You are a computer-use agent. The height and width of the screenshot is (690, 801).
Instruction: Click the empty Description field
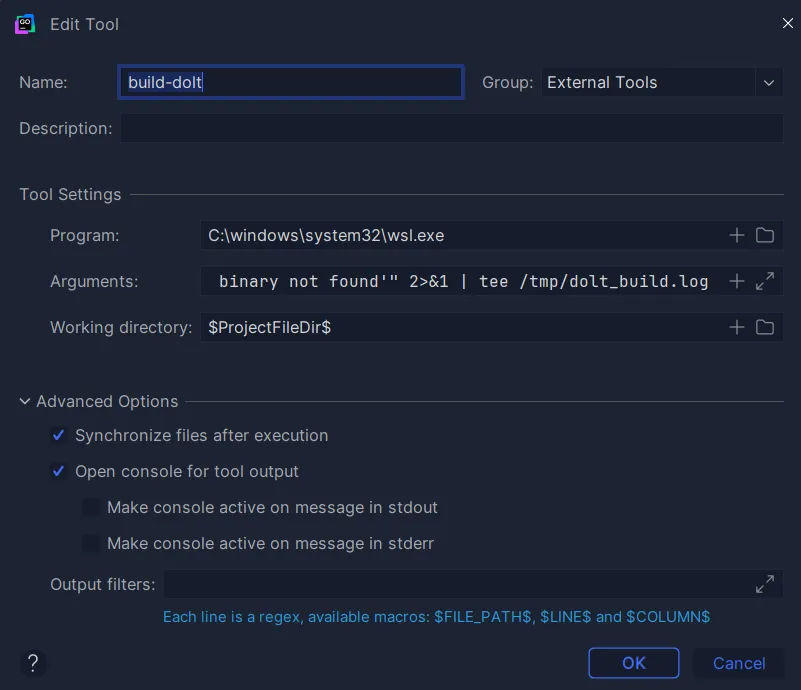[x=451, y=128]
